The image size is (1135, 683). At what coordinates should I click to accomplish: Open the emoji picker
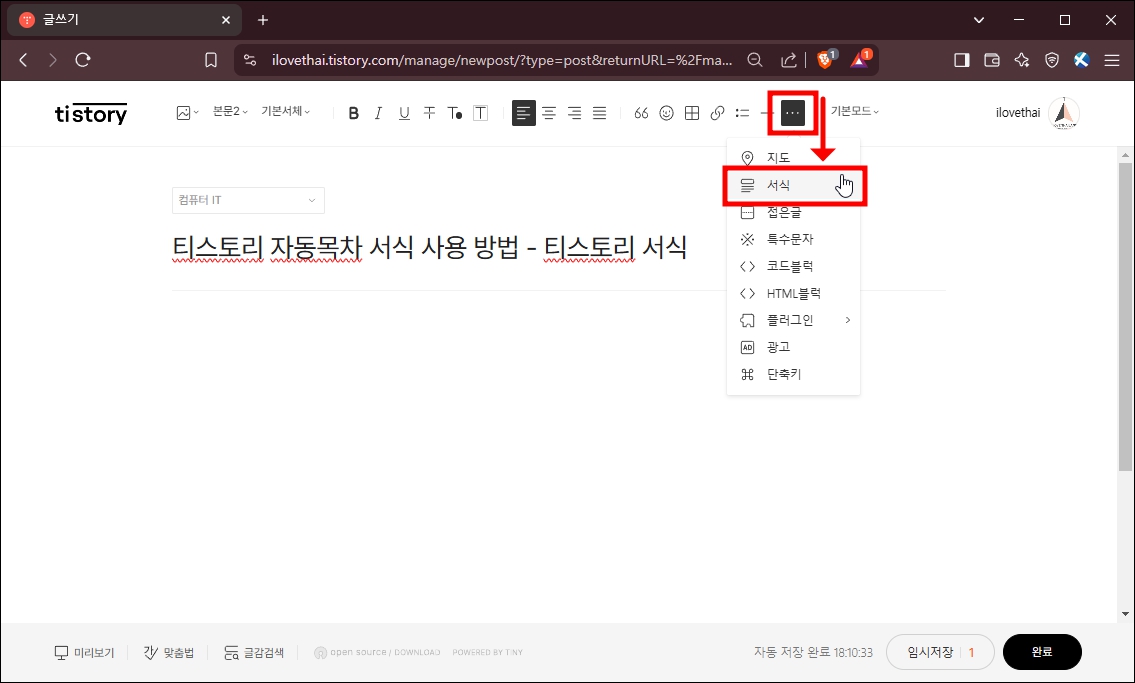click(x=666, y=113)
